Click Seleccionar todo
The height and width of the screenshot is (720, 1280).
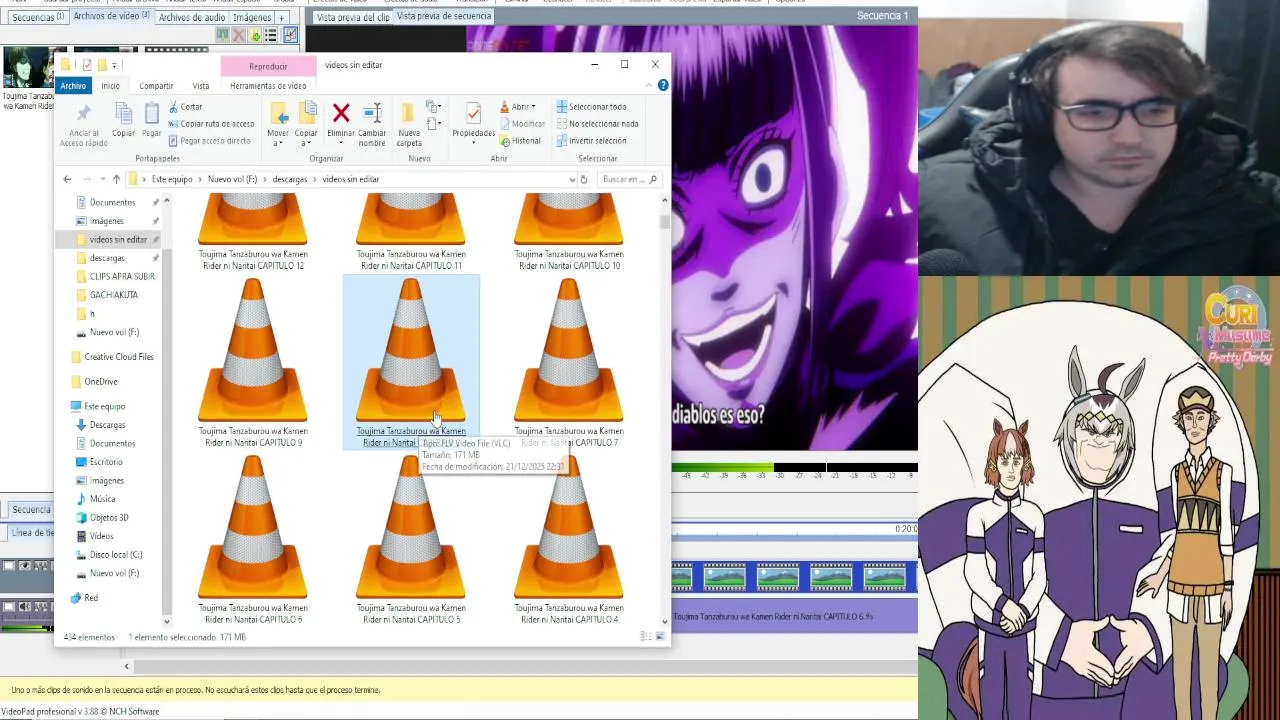click(591, 107)
